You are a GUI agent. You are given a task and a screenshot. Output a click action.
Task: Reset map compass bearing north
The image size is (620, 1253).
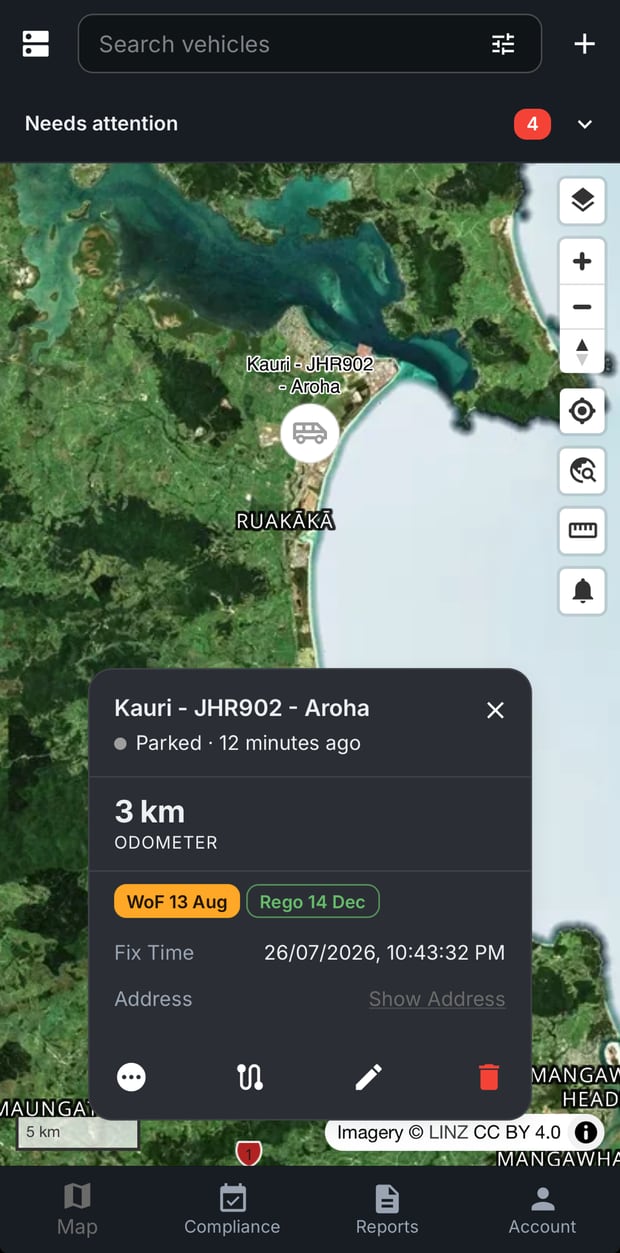(x=582, y=352)
